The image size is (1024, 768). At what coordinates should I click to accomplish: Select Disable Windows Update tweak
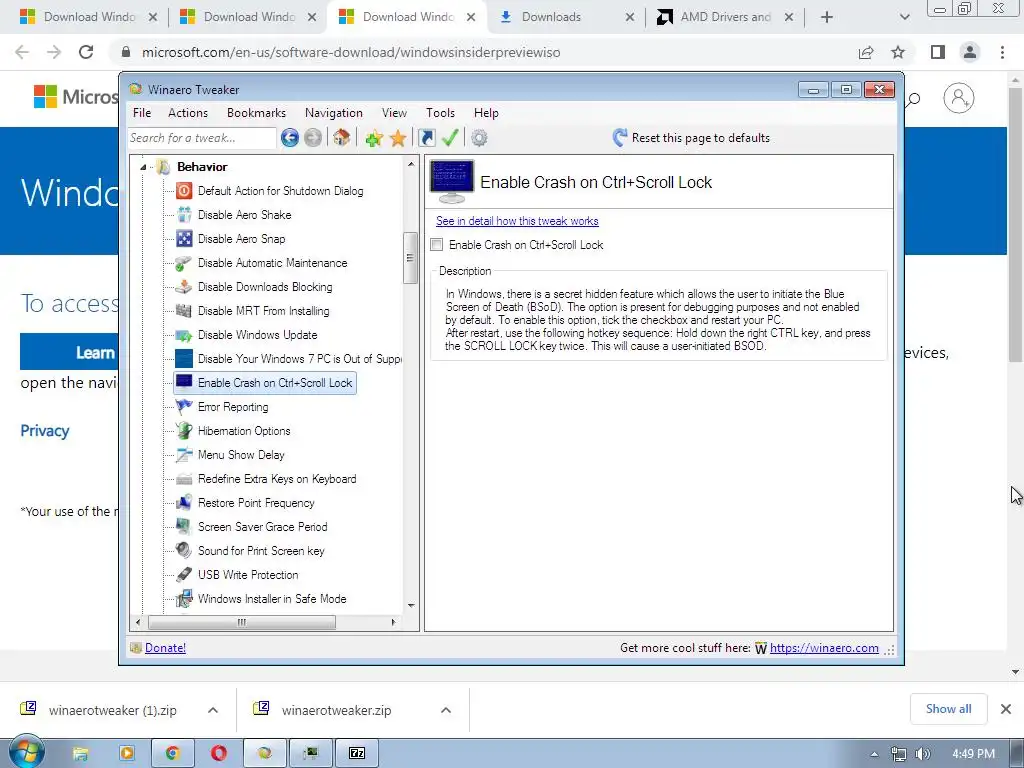coord(257,335)
